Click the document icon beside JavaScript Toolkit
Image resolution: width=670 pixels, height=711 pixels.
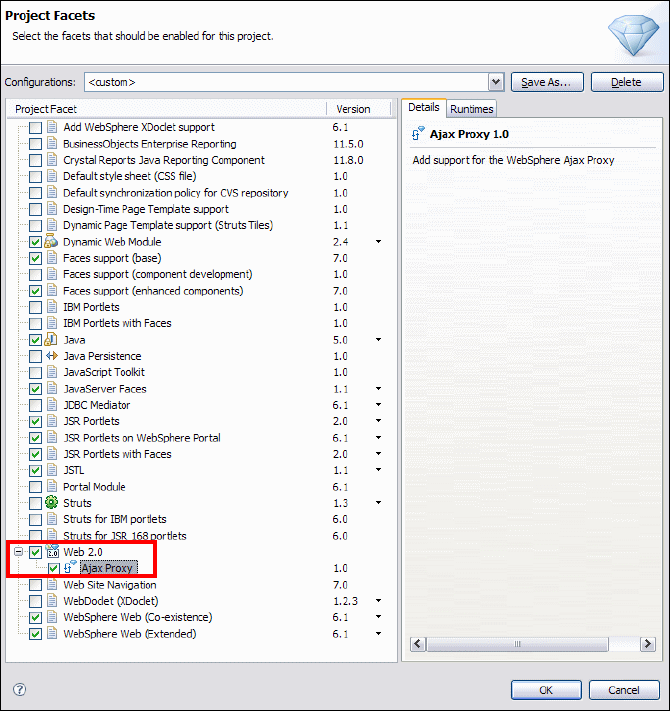pyautogui.click(x=52, y=372)
